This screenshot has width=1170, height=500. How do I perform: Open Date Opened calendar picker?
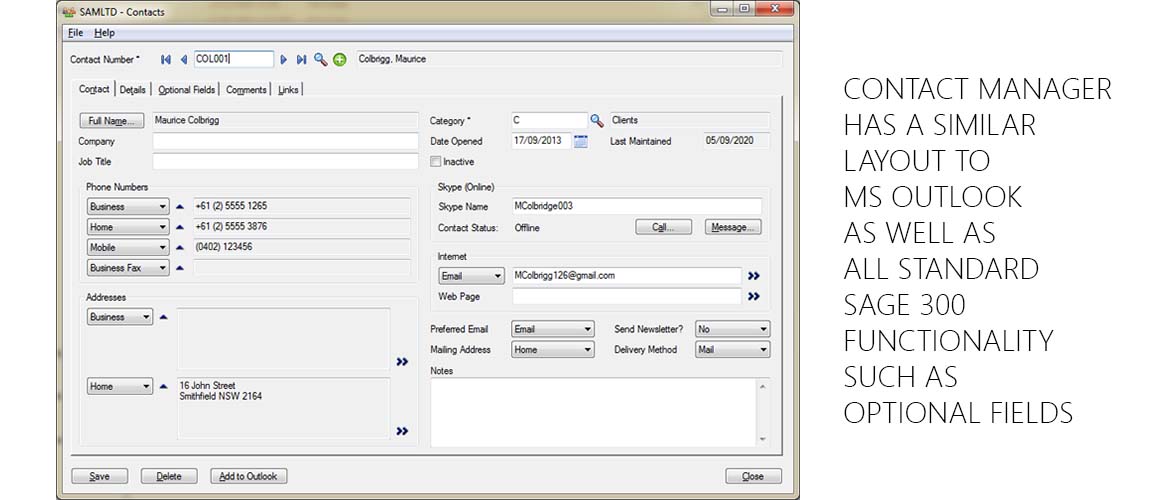tap(581, 141)
